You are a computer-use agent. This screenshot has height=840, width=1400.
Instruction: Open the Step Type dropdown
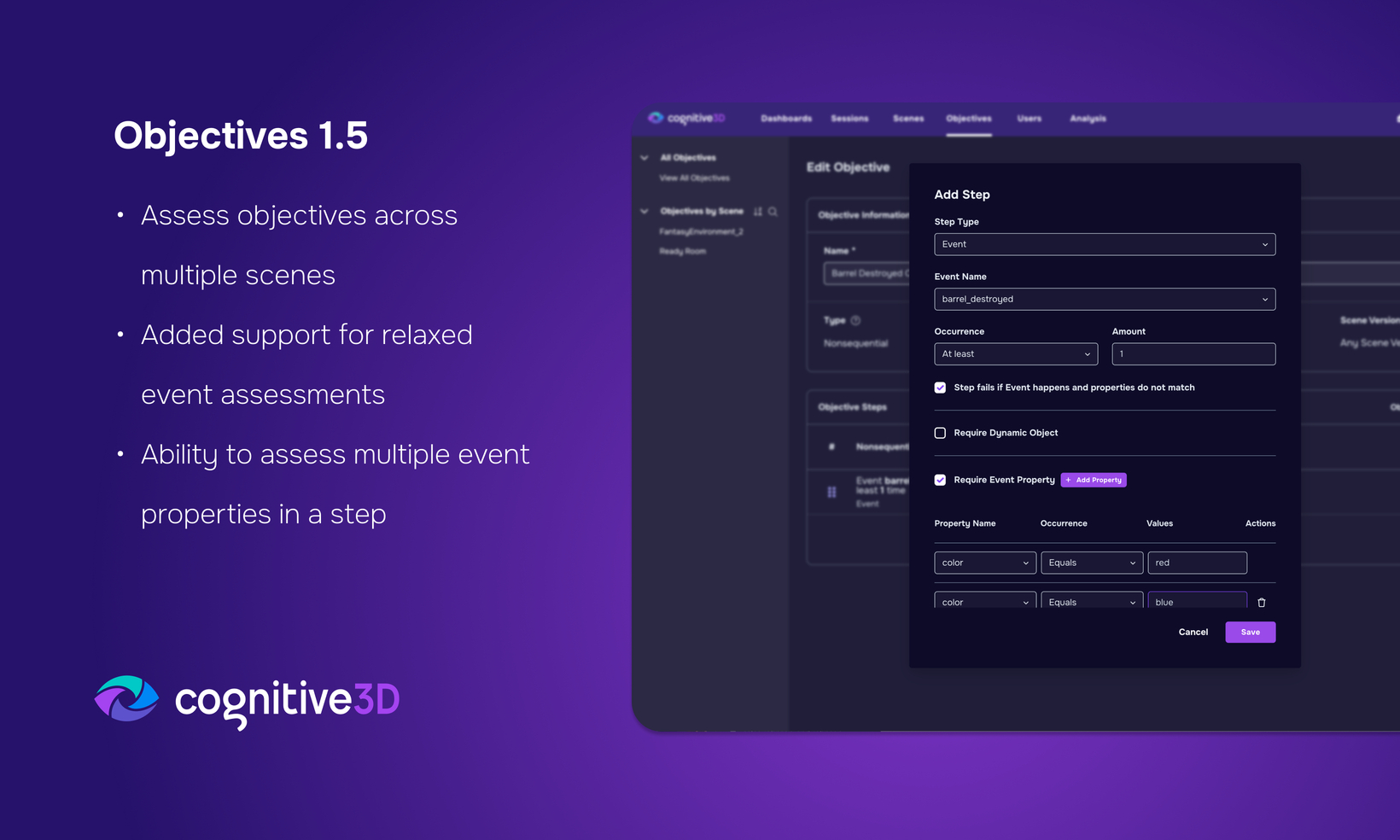point(1105,244)
